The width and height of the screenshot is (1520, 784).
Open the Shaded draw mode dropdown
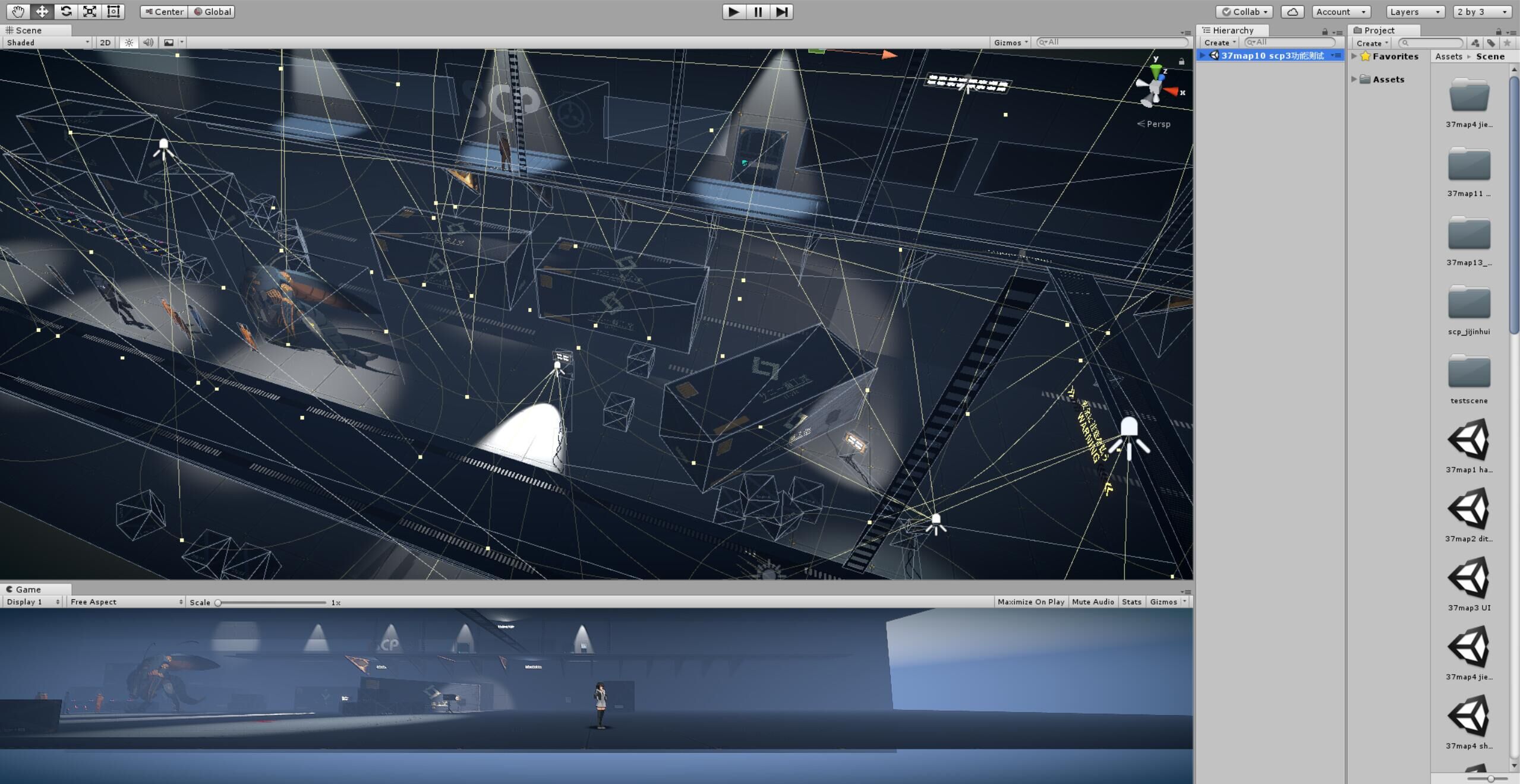tap(48, 42)
